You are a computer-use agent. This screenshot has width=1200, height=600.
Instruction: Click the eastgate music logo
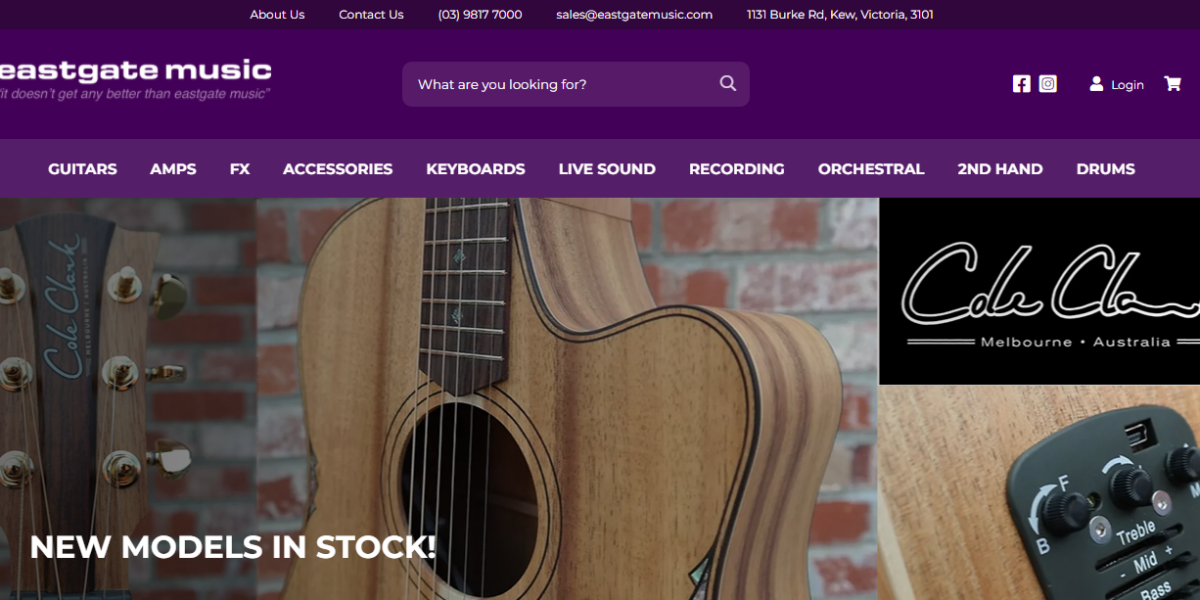coord(135,78)
